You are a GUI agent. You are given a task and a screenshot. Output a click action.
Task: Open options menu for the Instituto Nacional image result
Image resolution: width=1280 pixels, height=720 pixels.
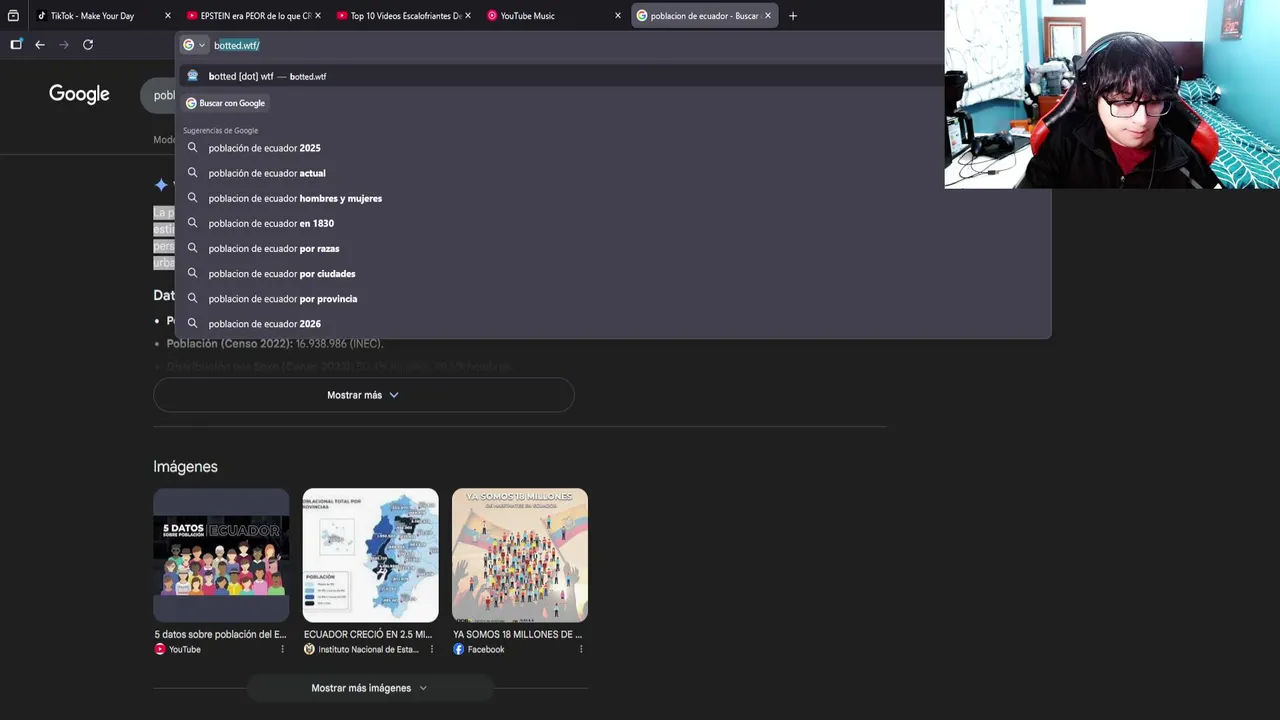pos(432,649)
